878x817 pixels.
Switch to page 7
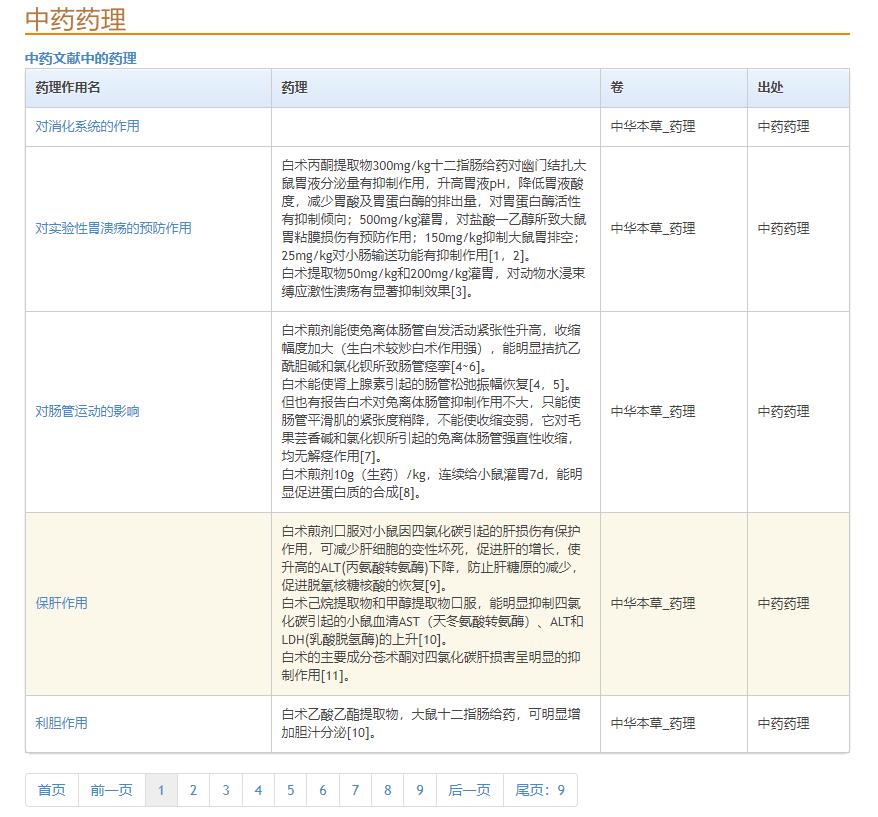pos(355,790)
